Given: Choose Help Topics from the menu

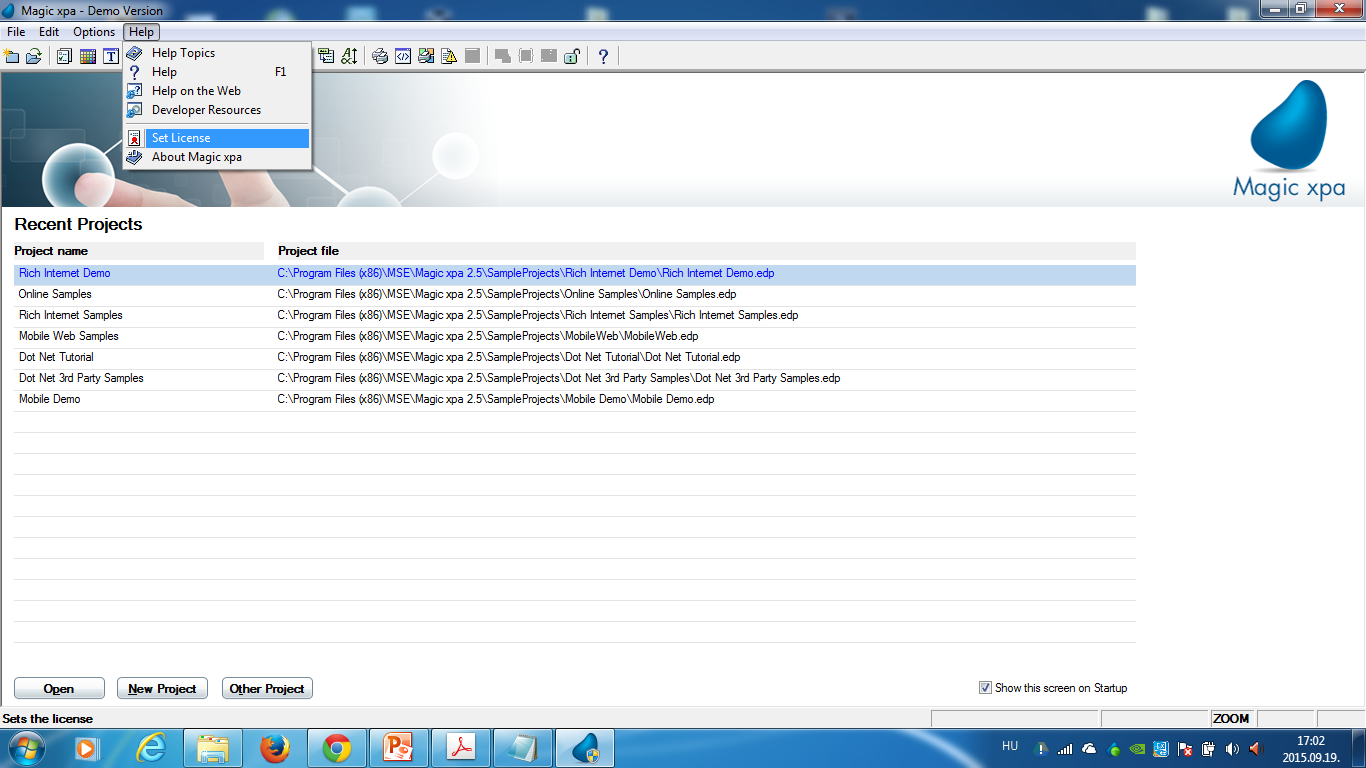Looking at the screenshot, I should click(x=217, y=53).
